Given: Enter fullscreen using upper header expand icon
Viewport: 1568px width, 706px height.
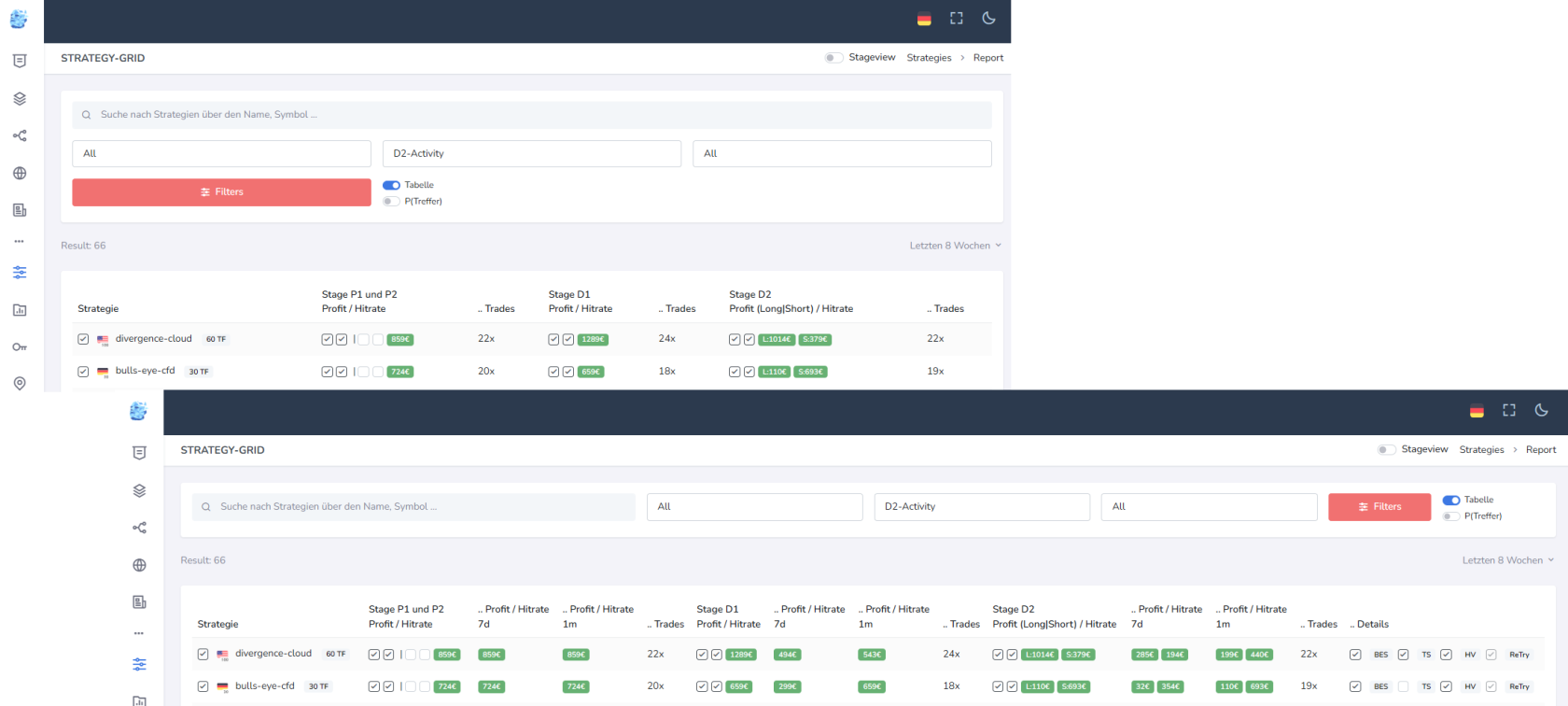Looking at the screenshot, I should click(x=957, y=18).
